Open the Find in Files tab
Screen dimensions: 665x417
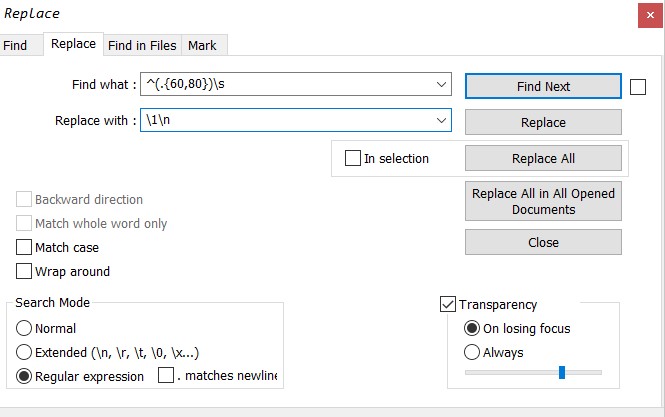(x=142, y=45)
